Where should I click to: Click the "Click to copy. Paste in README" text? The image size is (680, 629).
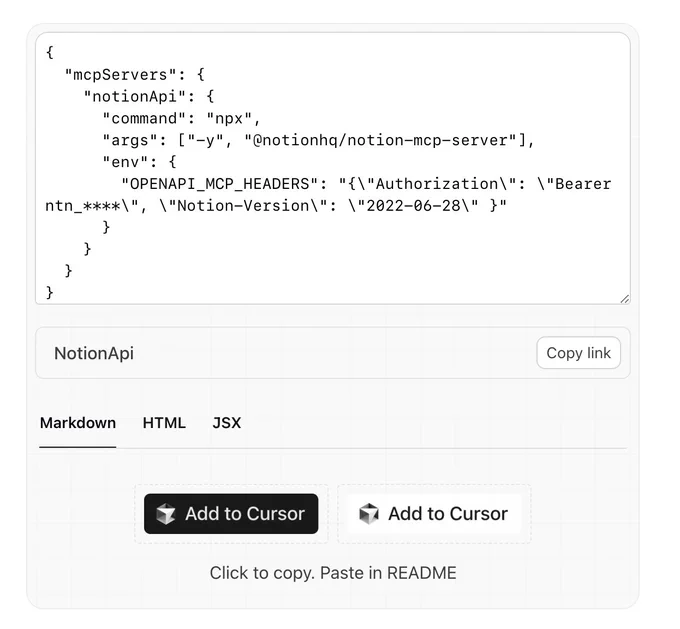333,573
